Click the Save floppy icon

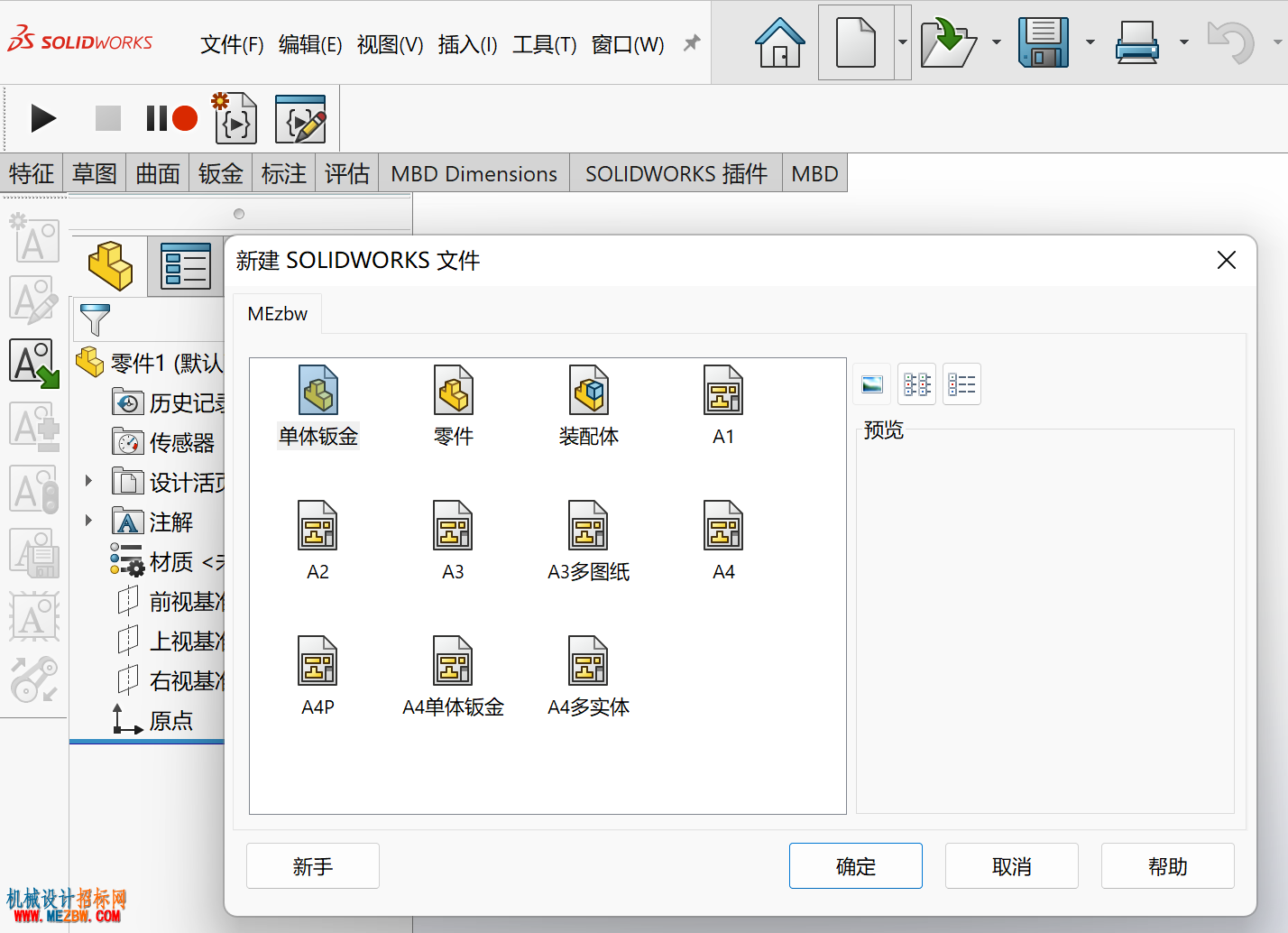[1044, 42]
